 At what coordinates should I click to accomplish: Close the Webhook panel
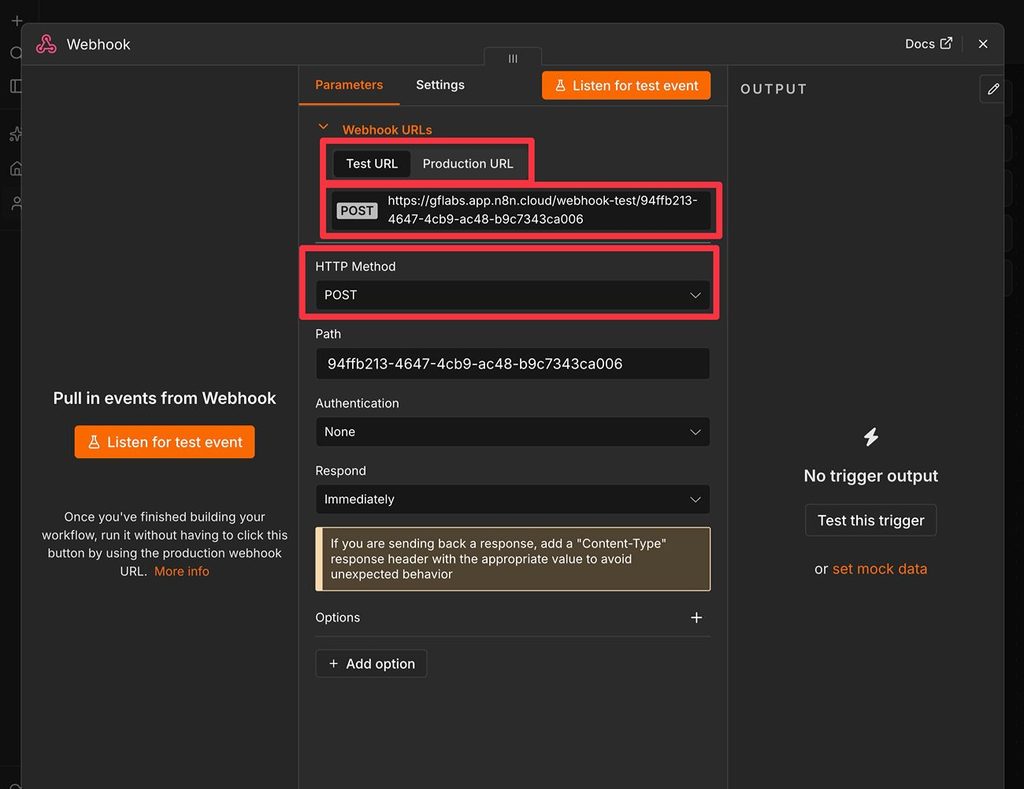click(983, 44)
